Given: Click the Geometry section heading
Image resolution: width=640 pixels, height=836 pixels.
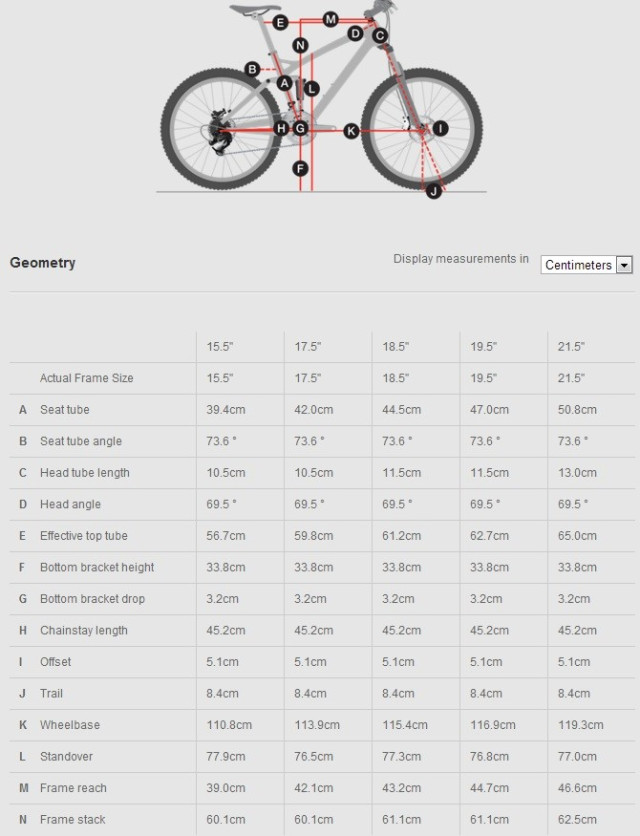Looking at the screenshot, I should tap(43, 263).
